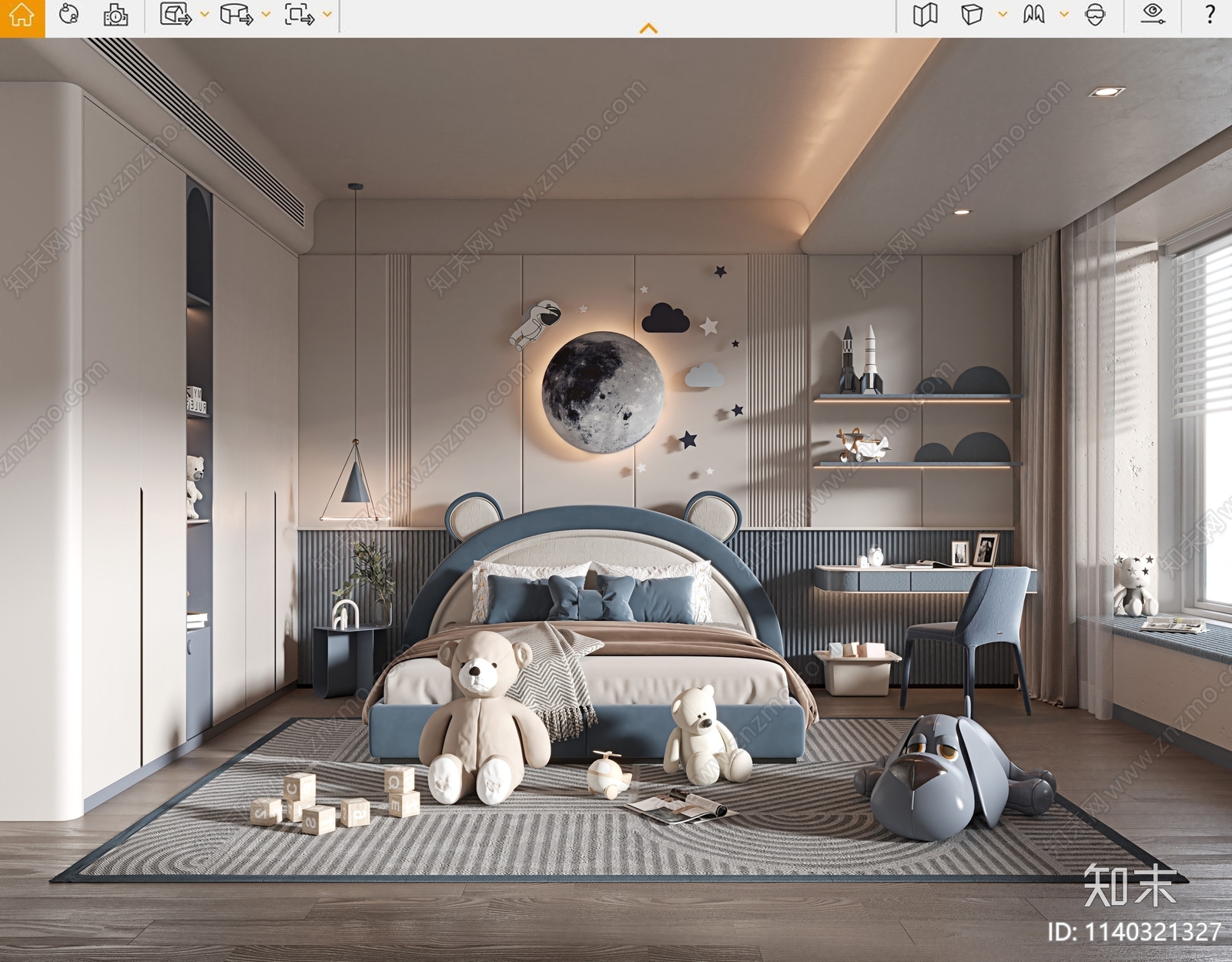
Task: Expand the cube view dropdown arrow
Action: [1003, 14]
